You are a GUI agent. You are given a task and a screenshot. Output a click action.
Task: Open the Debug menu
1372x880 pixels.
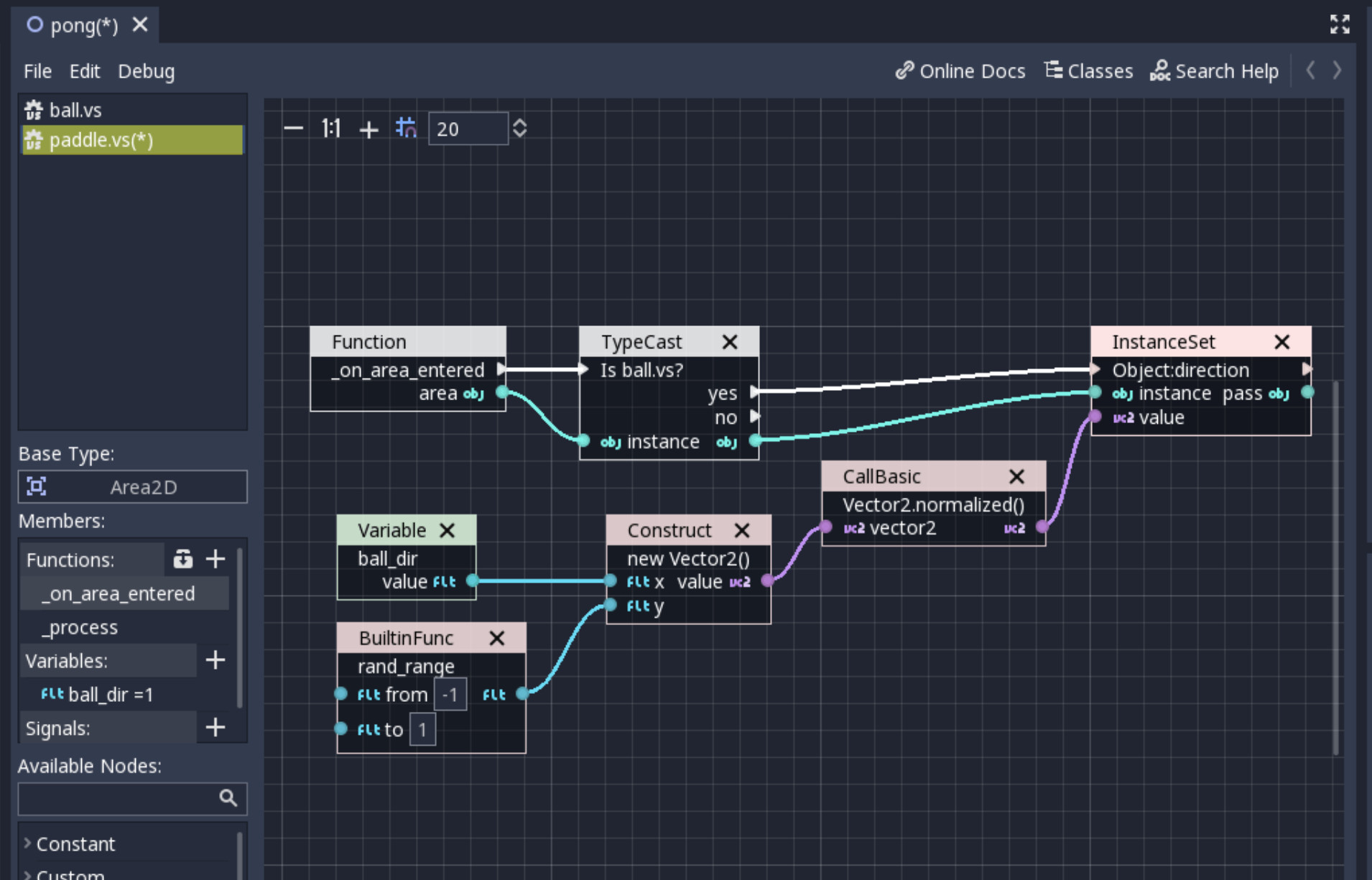coord(147,71)
